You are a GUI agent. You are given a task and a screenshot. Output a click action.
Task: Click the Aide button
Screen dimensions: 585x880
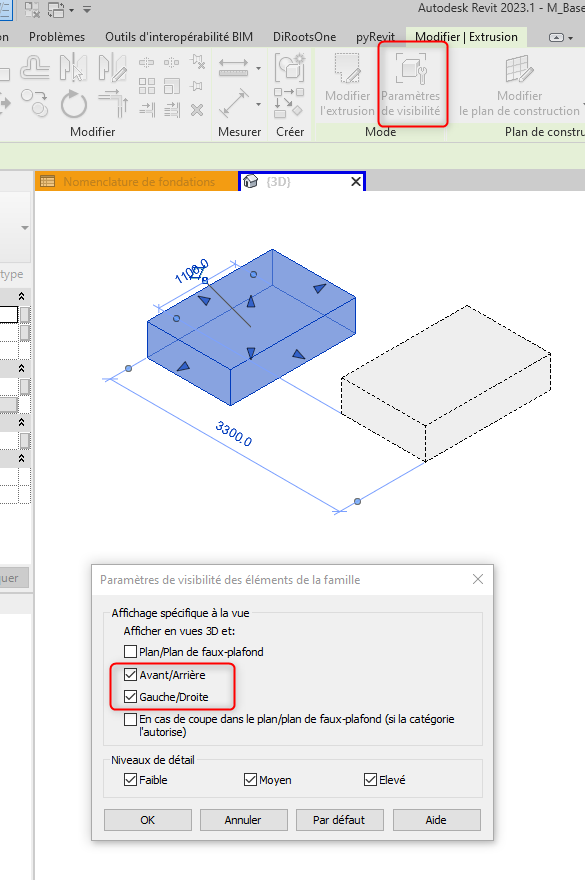click(436, 820)
